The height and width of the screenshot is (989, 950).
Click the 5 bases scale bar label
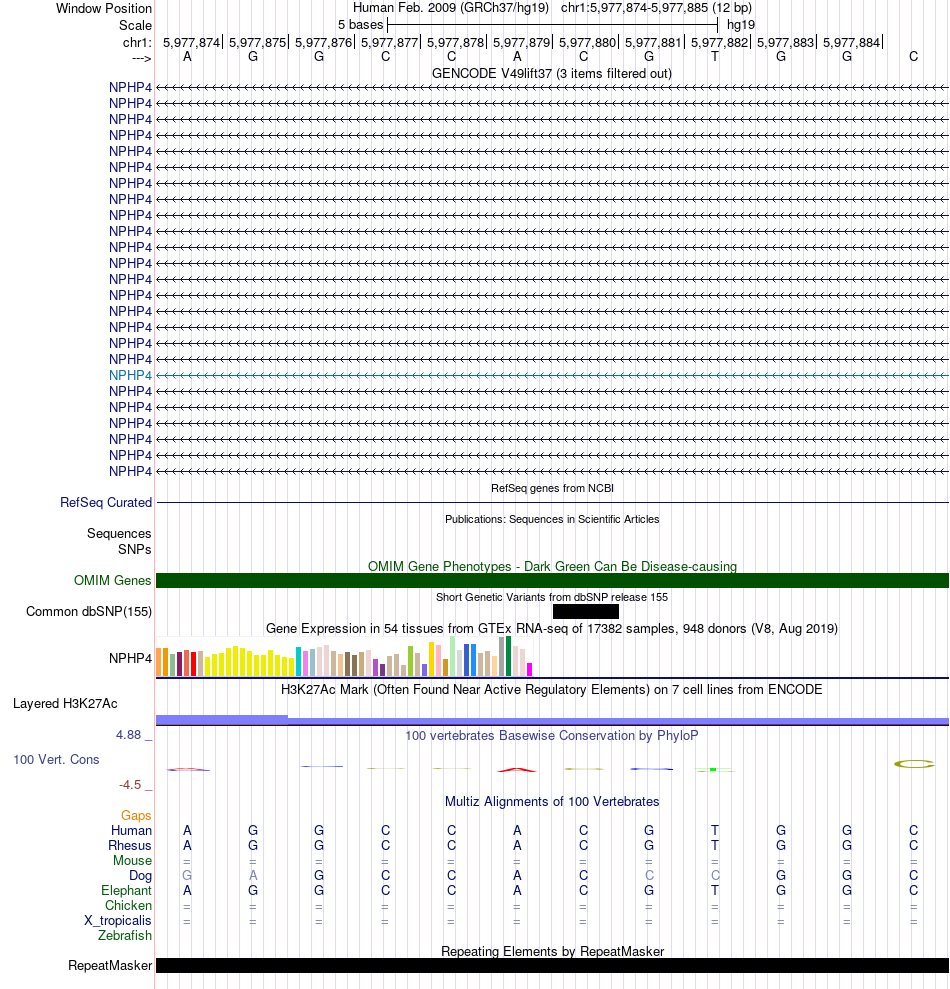[360, 25]
